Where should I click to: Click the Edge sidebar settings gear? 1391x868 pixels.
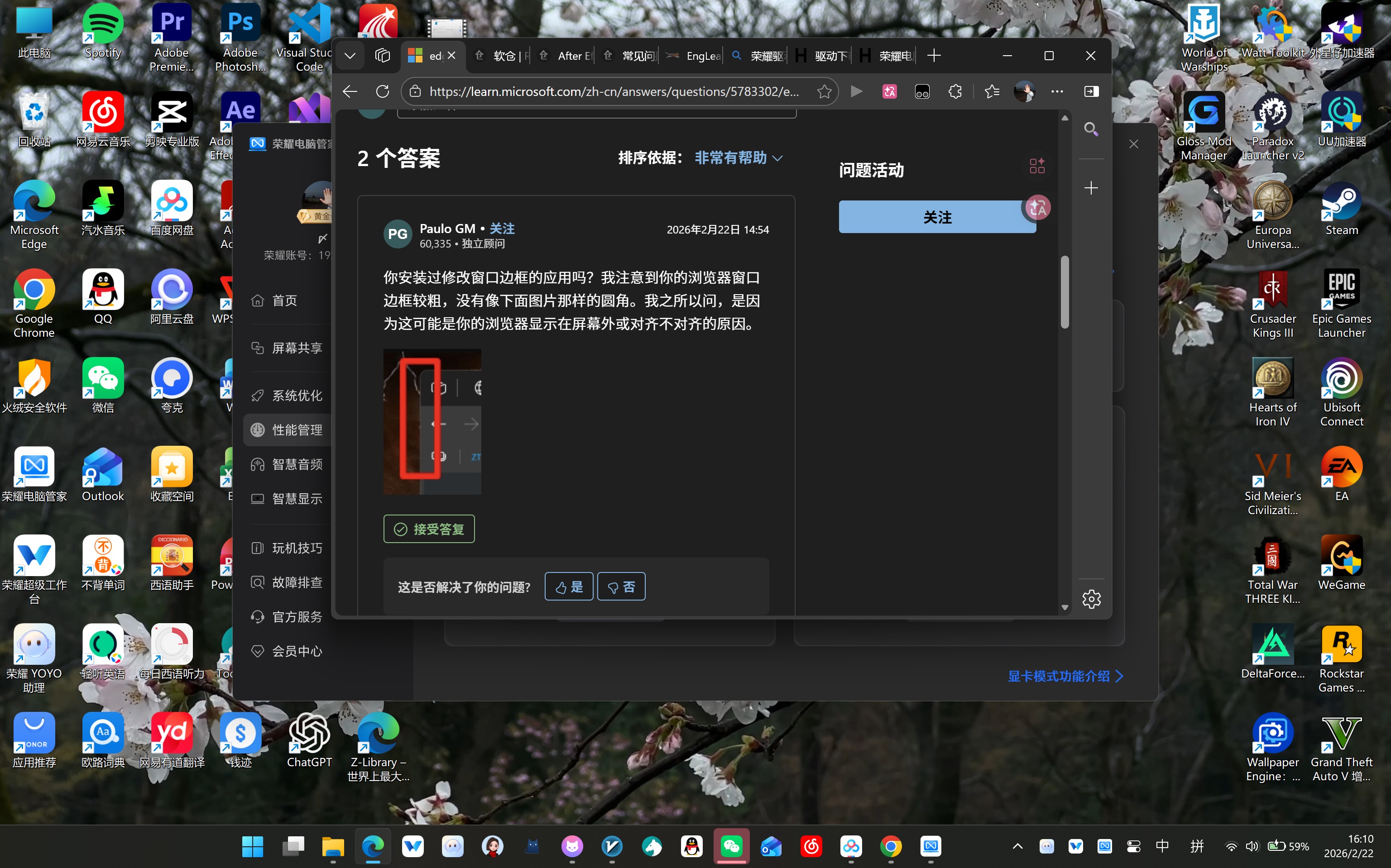coord(1091,599)
